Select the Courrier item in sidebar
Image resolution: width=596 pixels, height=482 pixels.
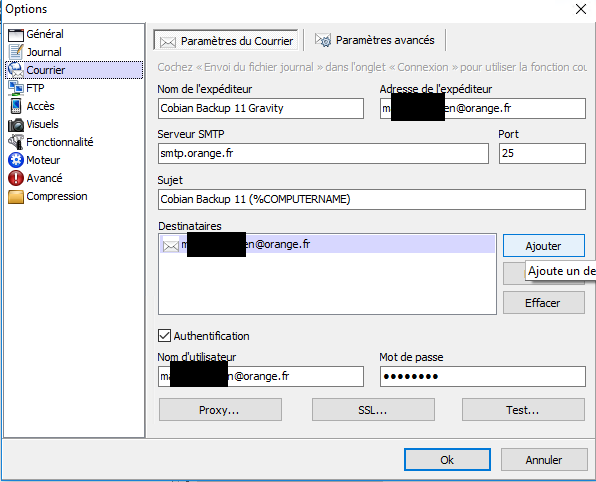click(x=74, y=70)
